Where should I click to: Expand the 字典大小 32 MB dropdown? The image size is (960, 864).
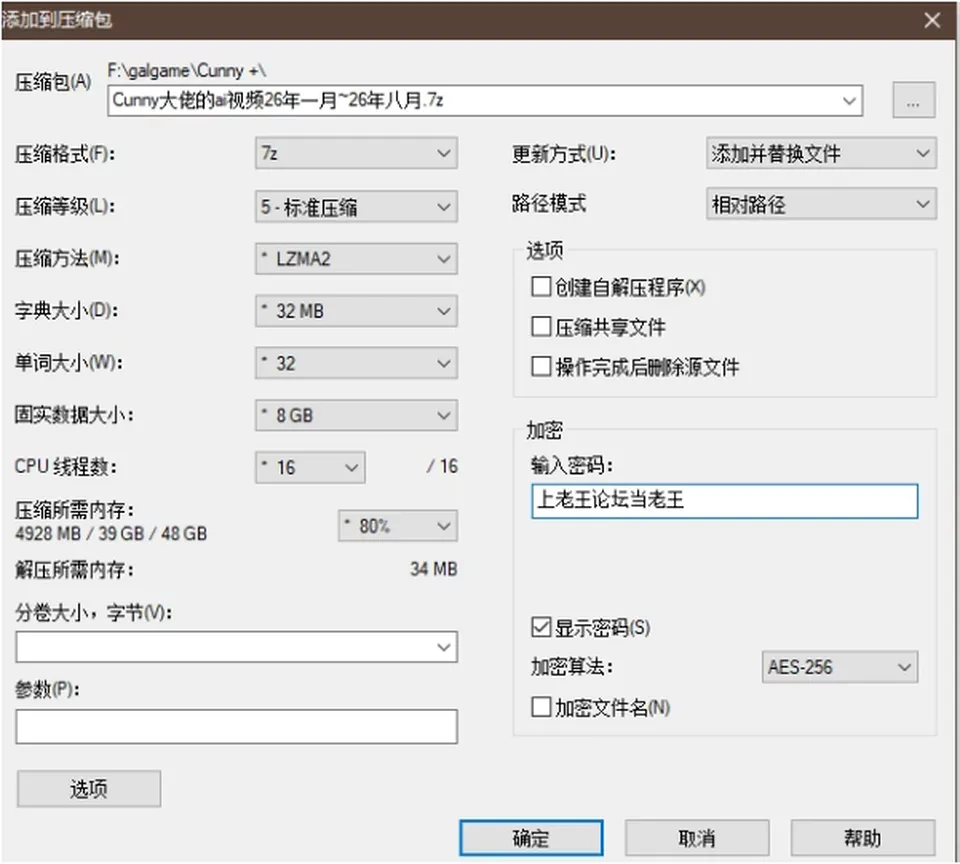356,311
